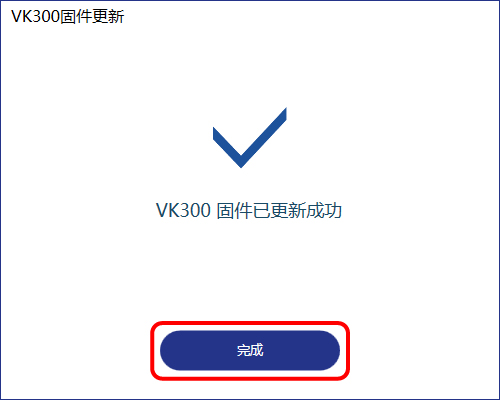Click the 固件更新 characters in the title
Viewport: 500px width, 400px height.
coord(92,16)
